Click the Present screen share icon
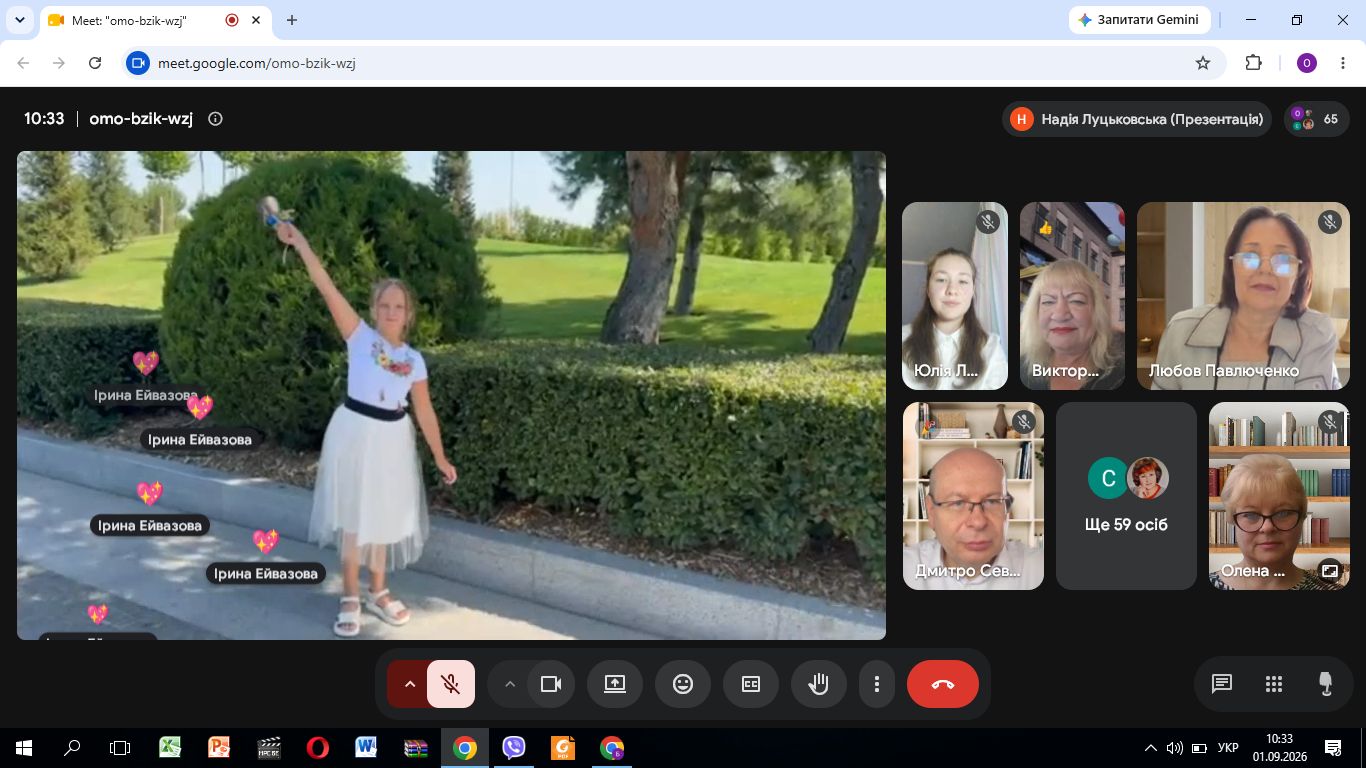1366x768 pixels. click(614, 684)
